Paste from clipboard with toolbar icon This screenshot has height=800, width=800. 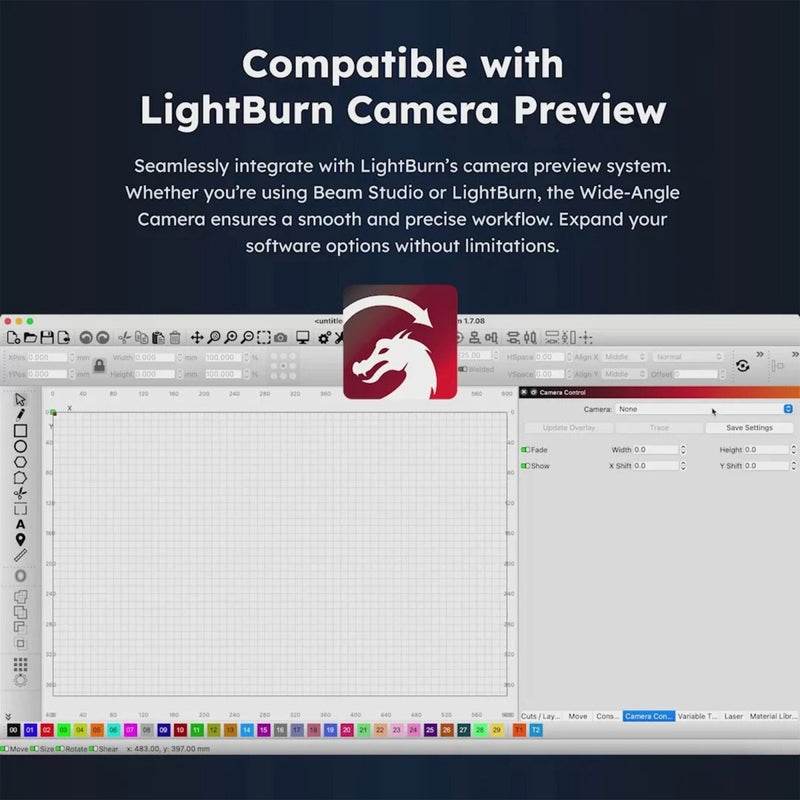[158, 337]
